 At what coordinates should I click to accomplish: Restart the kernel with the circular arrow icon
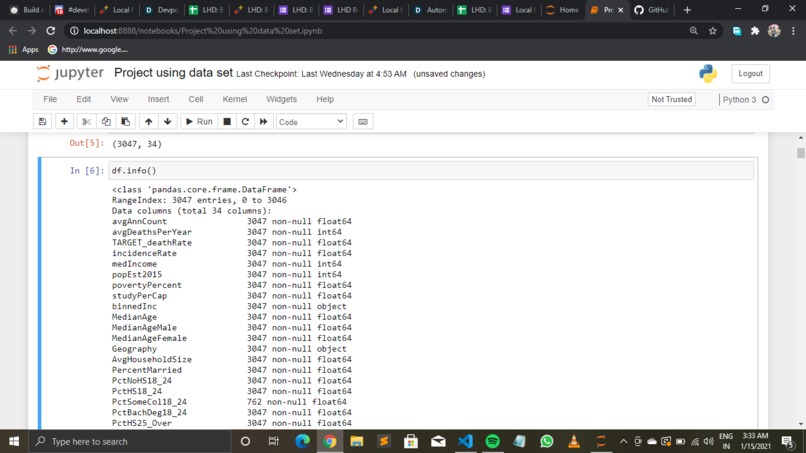(245, 122)
